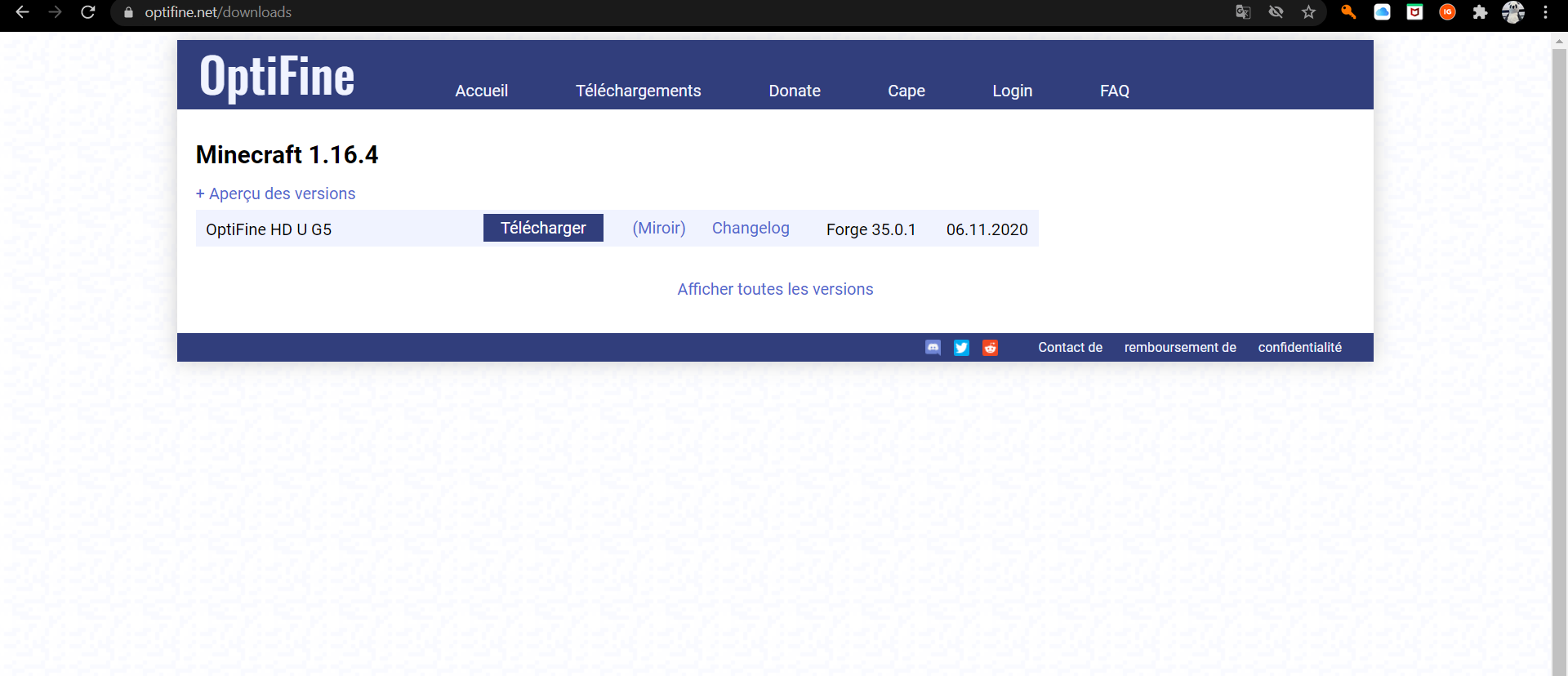Click the address bar URL optifine.net/downloads
Screen dimensions: 1568x676
pyautogui.click(x=218, y=12)
